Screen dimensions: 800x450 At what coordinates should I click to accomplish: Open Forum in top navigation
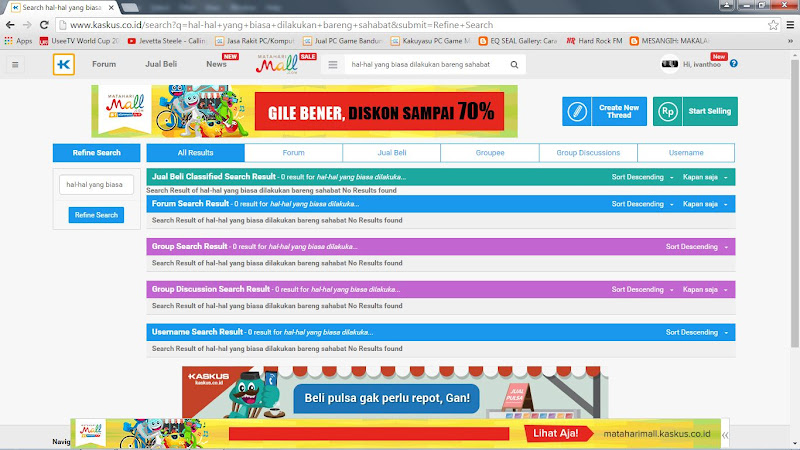104,64
